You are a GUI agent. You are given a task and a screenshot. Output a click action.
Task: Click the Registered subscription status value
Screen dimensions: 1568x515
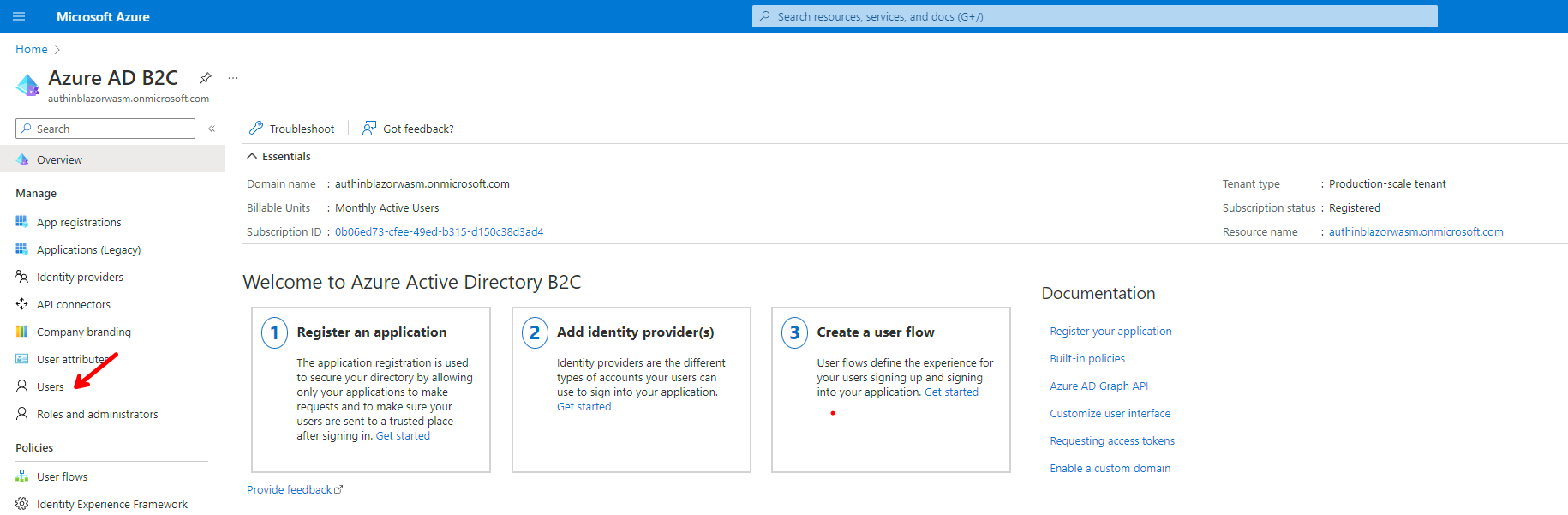(x=1355, y=207)
